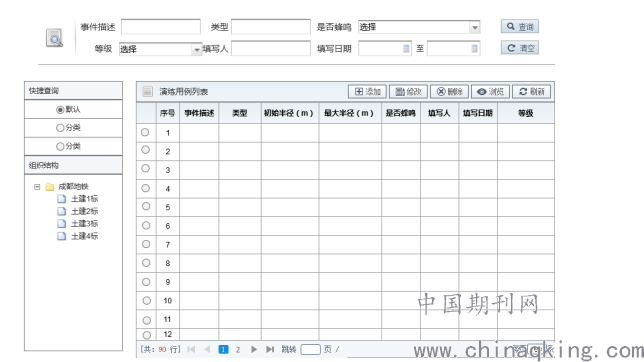Click the 修改 edit button
The height and width of the screenshot is (362, 644).
(408, 91)
